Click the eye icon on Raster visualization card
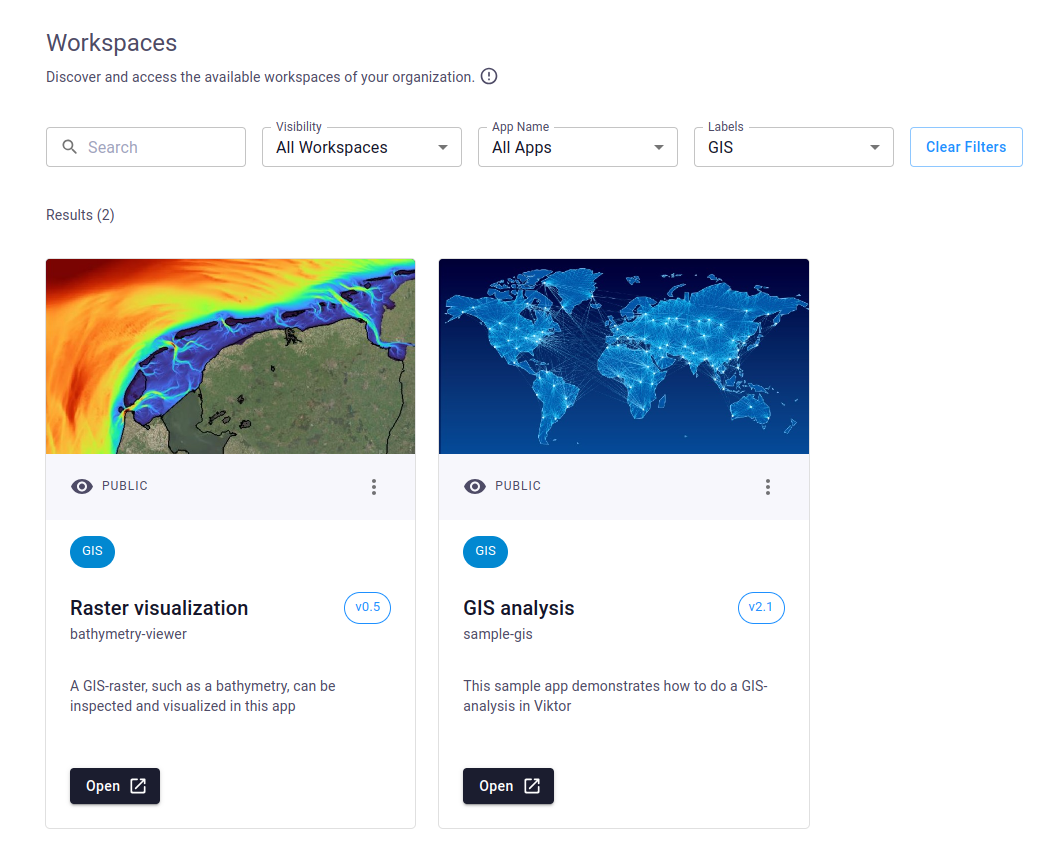1062x854 pixels. coord(82,486)
